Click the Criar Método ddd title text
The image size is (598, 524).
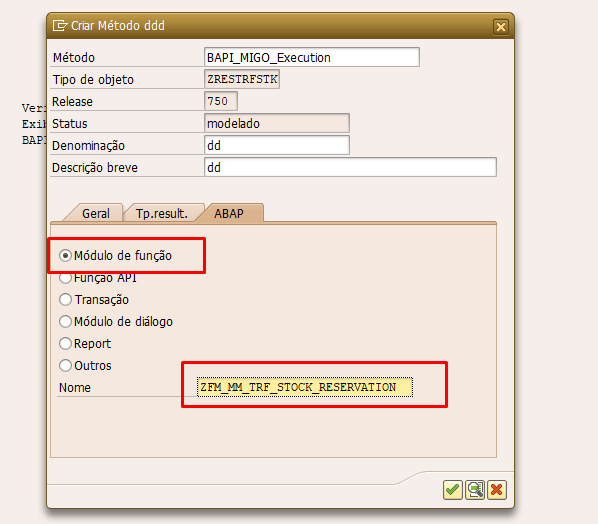click(118, 26)
